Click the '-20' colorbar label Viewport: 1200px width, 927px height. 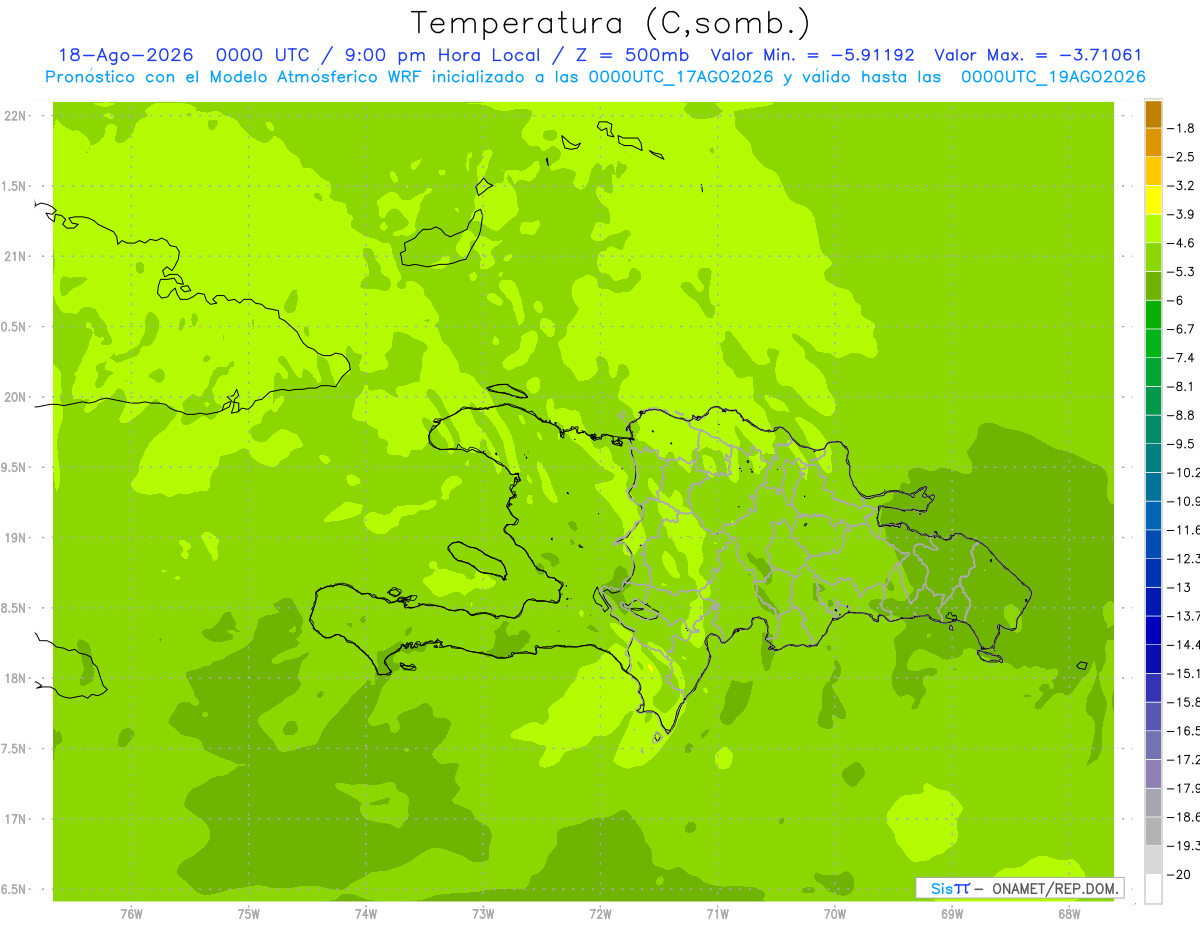point(1181,874)
